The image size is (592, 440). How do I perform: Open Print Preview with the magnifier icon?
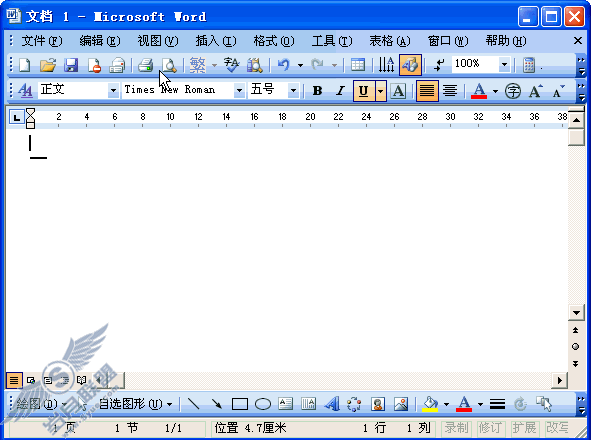point(169,65)
